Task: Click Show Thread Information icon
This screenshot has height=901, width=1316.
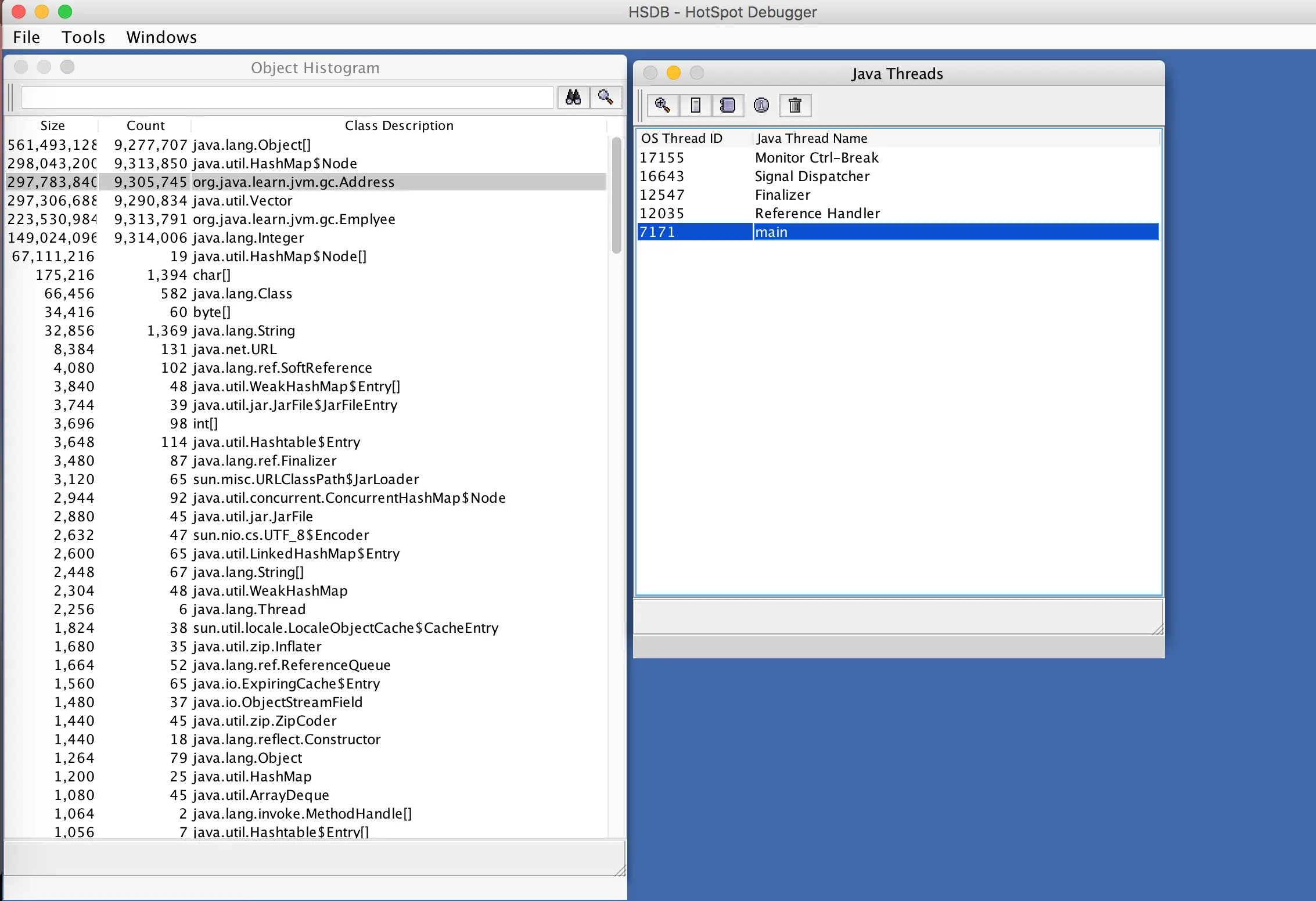Action: tap(761, 106)
